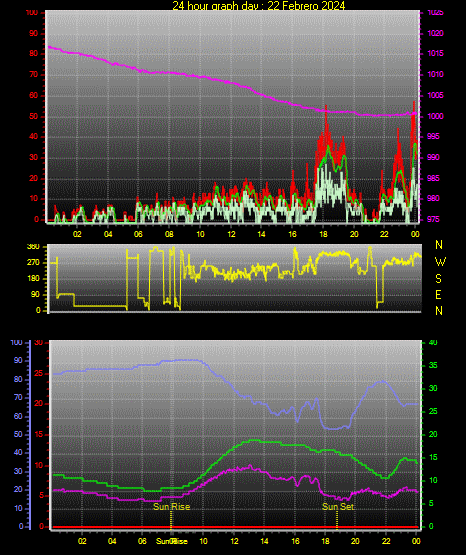Click the 1015 value on pressure axis
This screenshot has height=555, width=466.
[435, 53]
